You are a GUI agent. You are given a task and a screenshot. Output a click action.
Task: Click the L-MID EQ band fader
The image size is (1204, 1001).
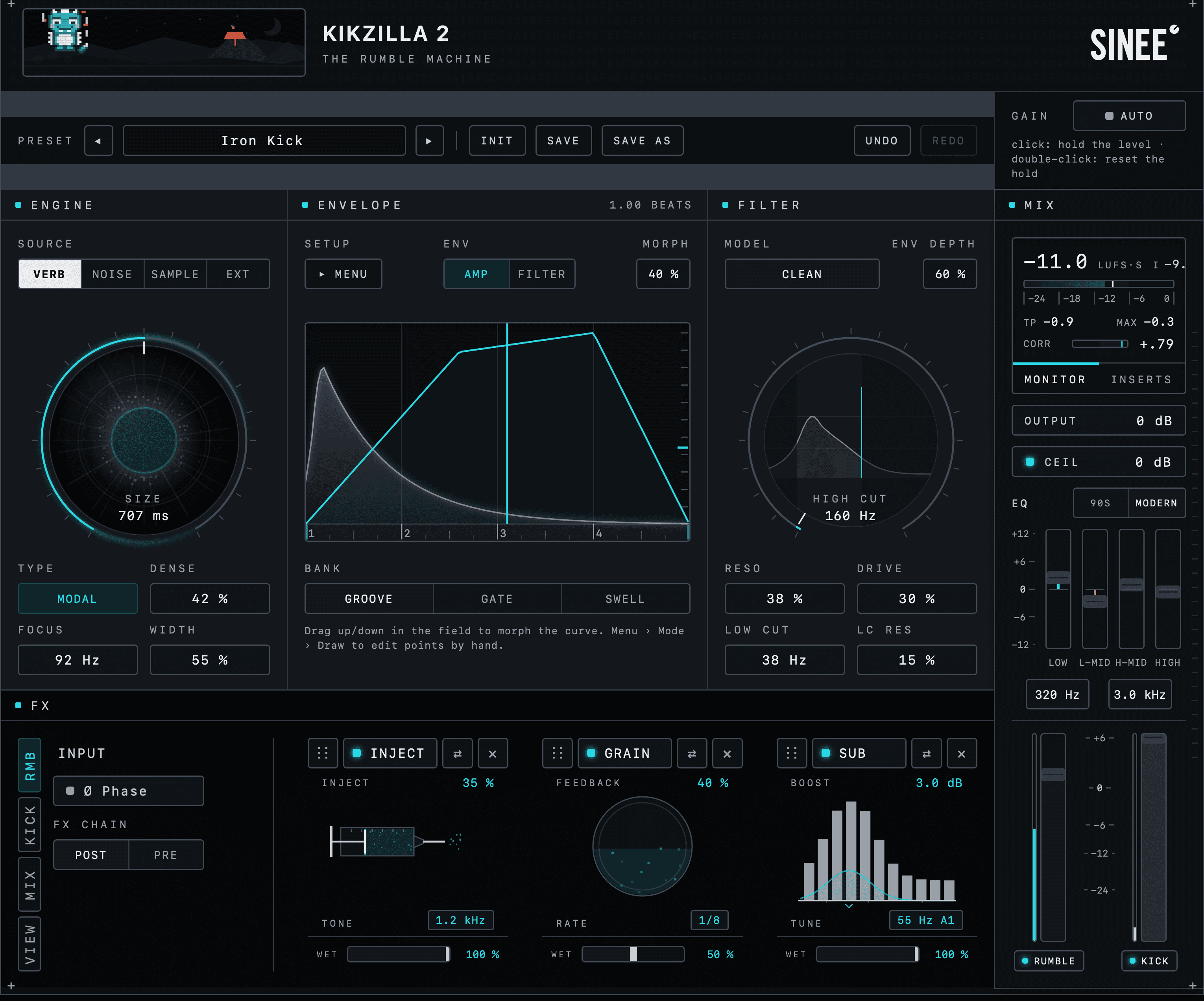pyautogui.click(x=1095, y=589)
